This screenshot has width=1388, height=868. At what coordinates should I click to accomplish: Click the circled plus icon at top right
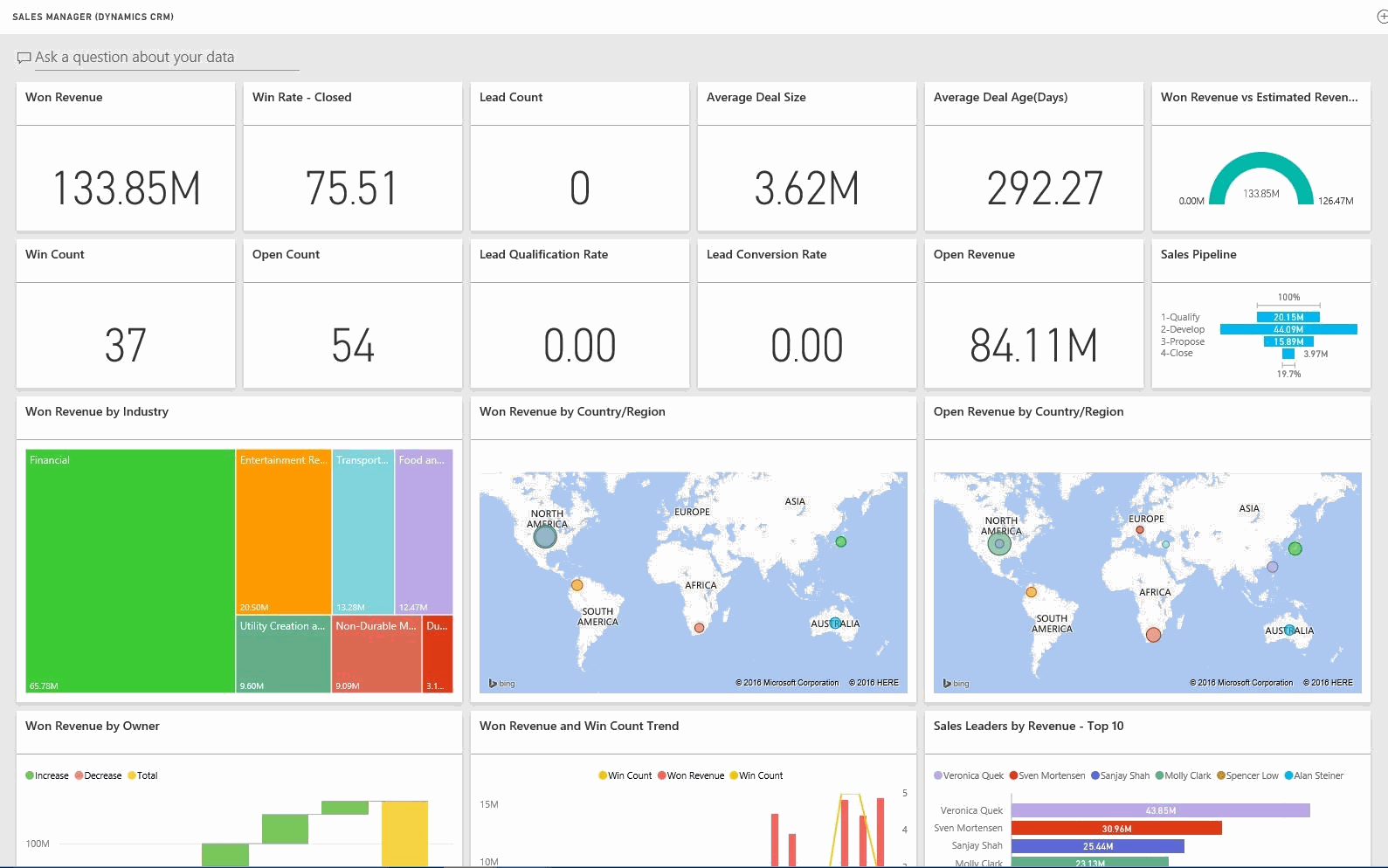click(1382, 17)
